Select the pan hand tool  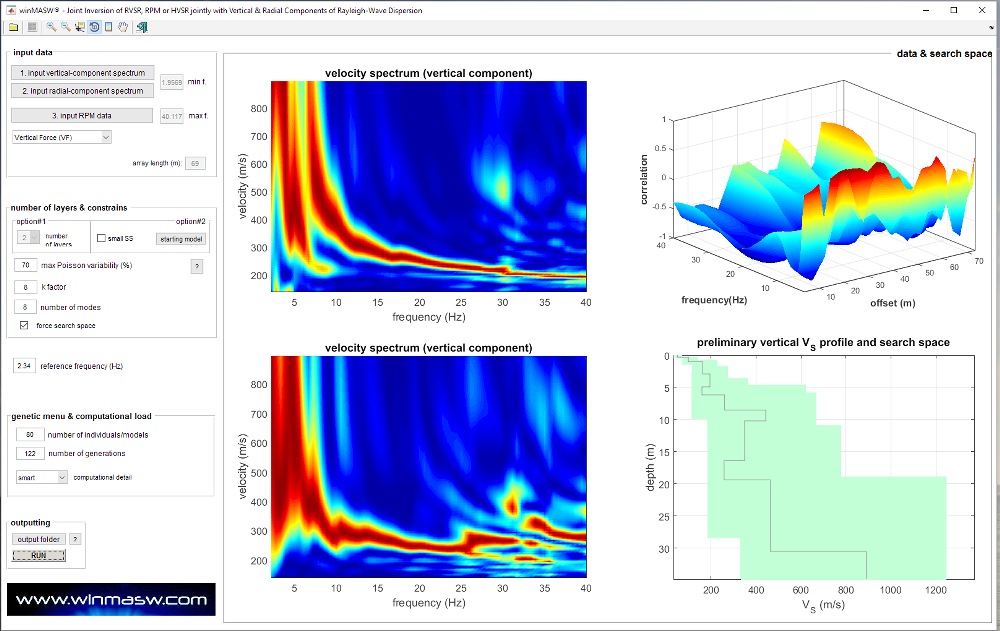(x=123, y=27)
